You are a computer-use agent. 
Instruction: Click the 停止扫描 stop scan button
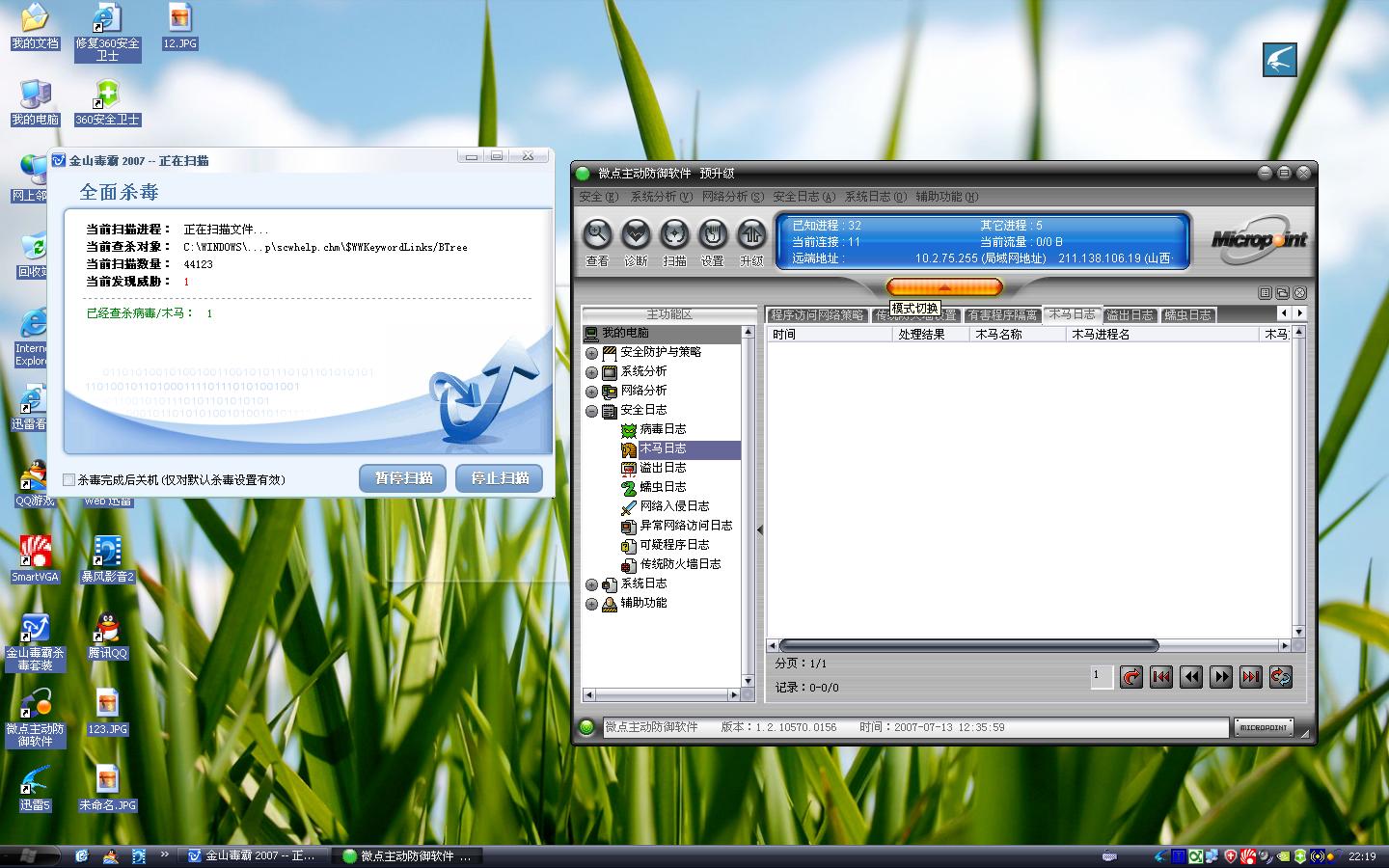tap(500, 478)
